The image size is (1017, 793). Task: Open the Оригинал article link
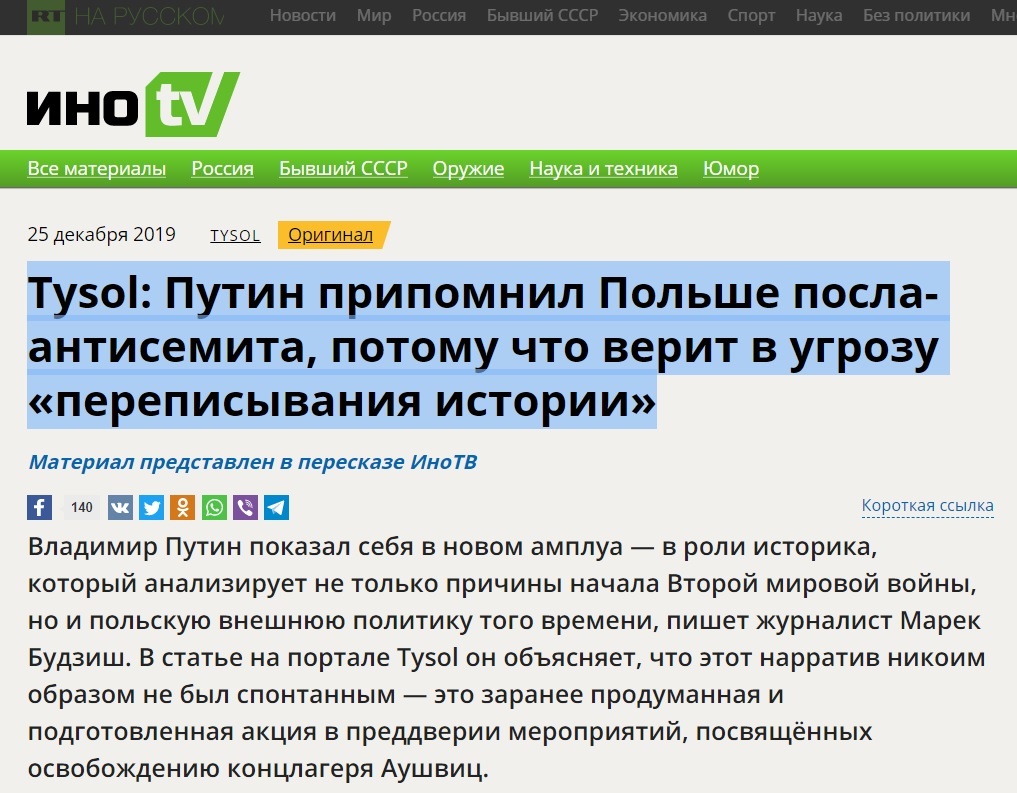331,235
